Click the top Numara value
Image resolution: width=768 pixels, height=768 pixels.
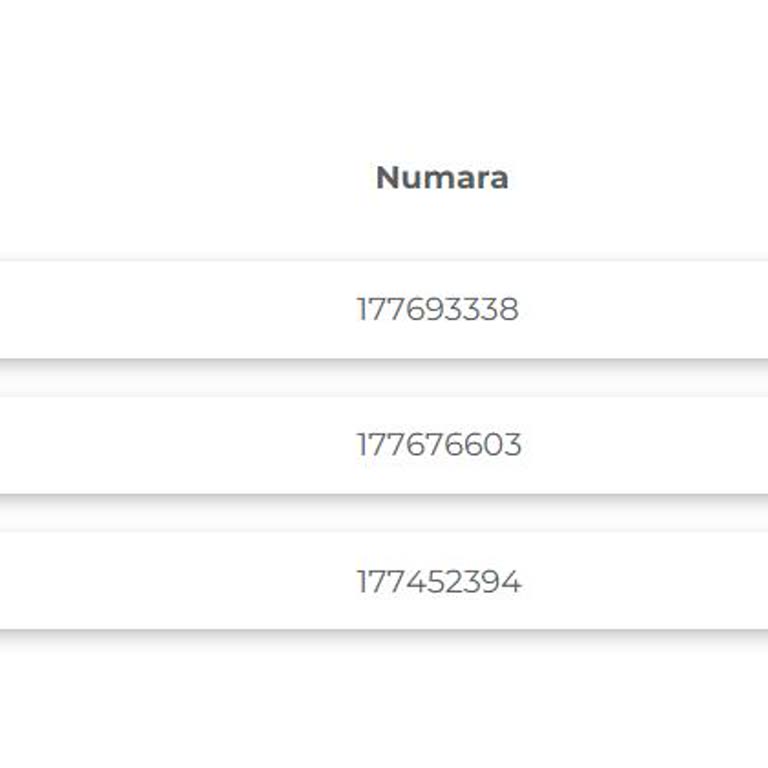(x=438, y=310)
